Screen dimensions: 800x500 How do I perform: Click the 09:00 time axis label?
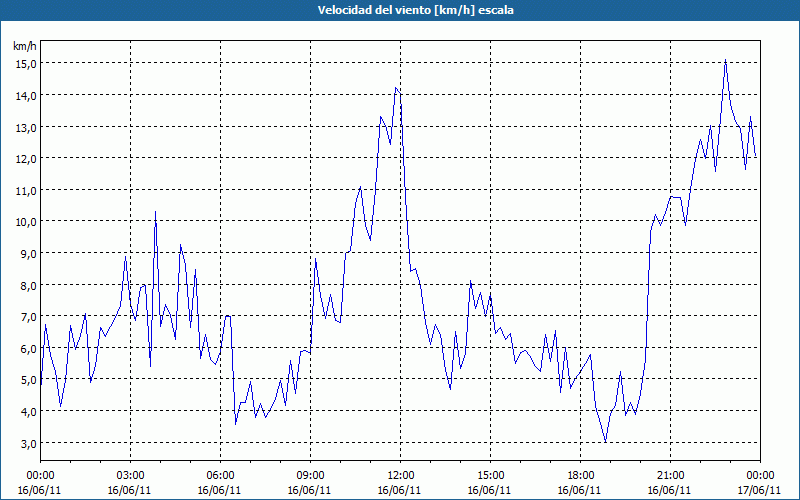tap(310, 475)
